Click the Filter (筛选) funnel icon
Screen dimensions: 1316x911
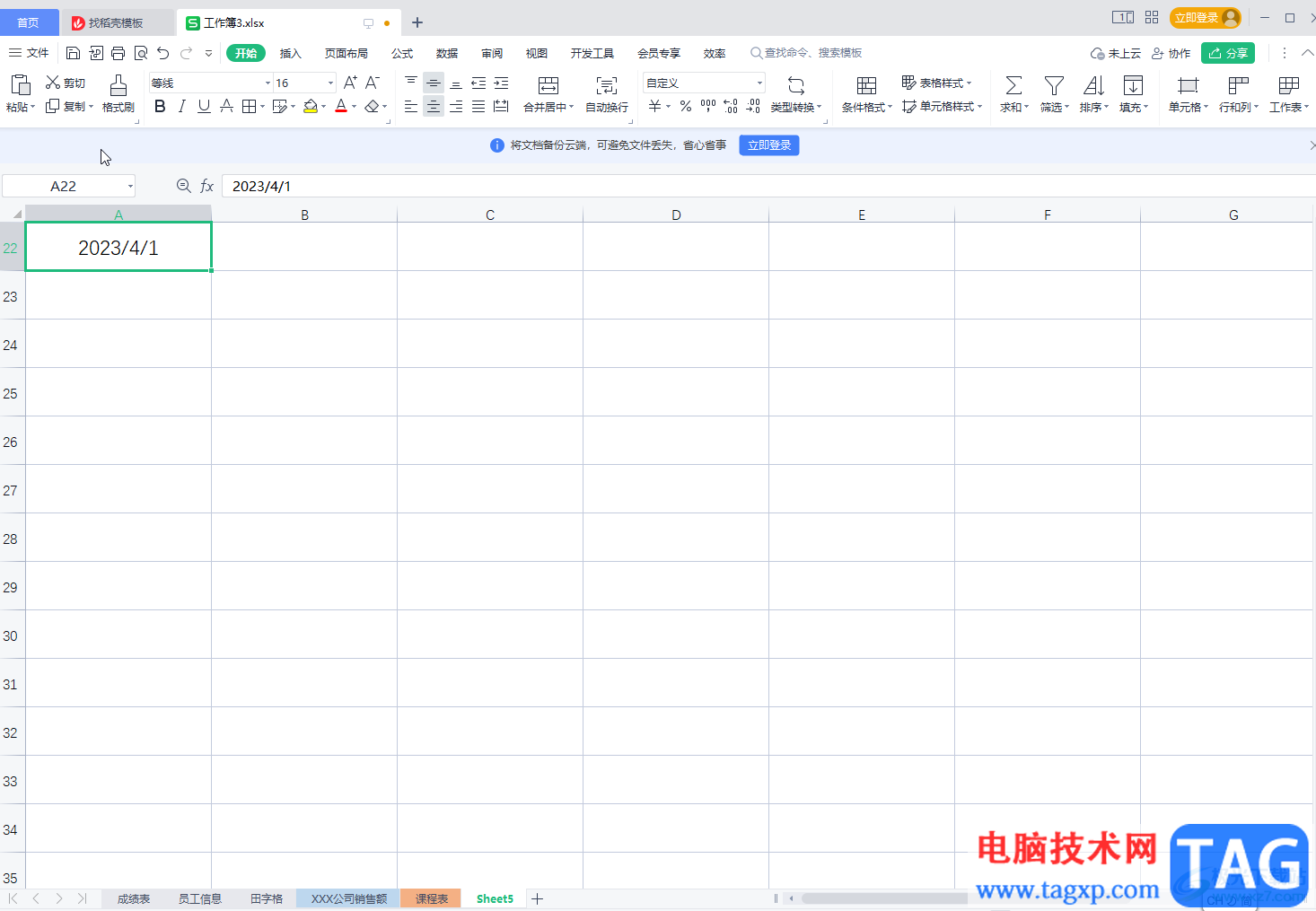[1054, 85]
